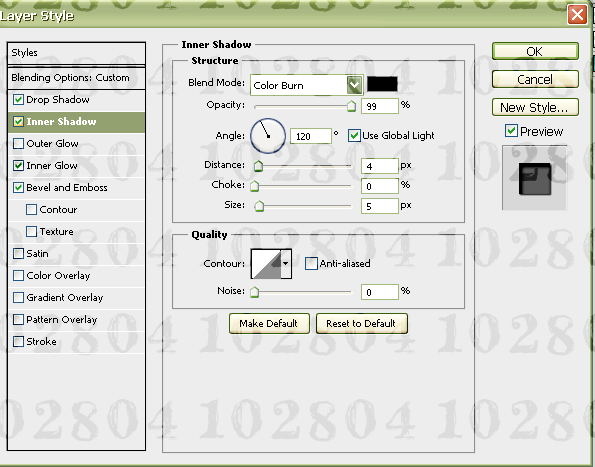The width and height of the screenshot is (595, 467).
Task: Enable the Outer Glow effect checkbox
Action: pyautogui.click(x=18, y=144)
